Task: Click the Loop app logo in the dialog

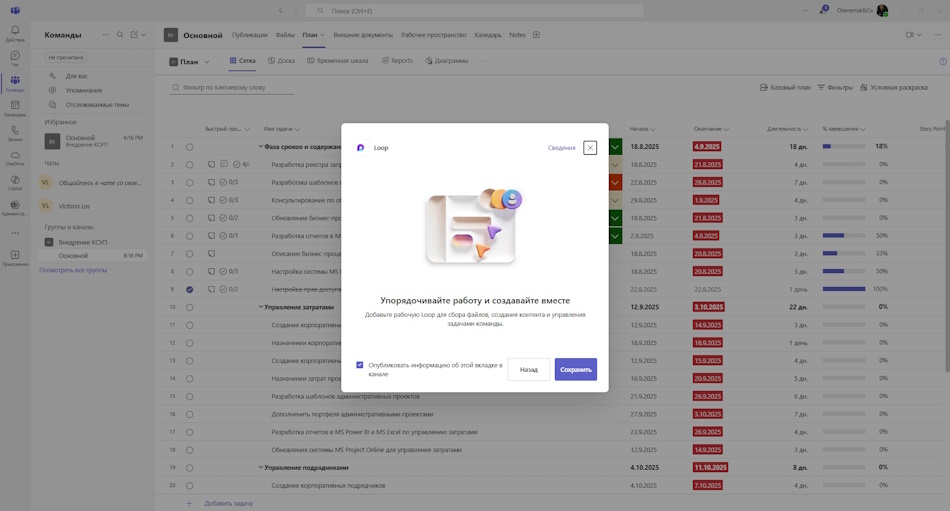Action: (x=360, y=147)
